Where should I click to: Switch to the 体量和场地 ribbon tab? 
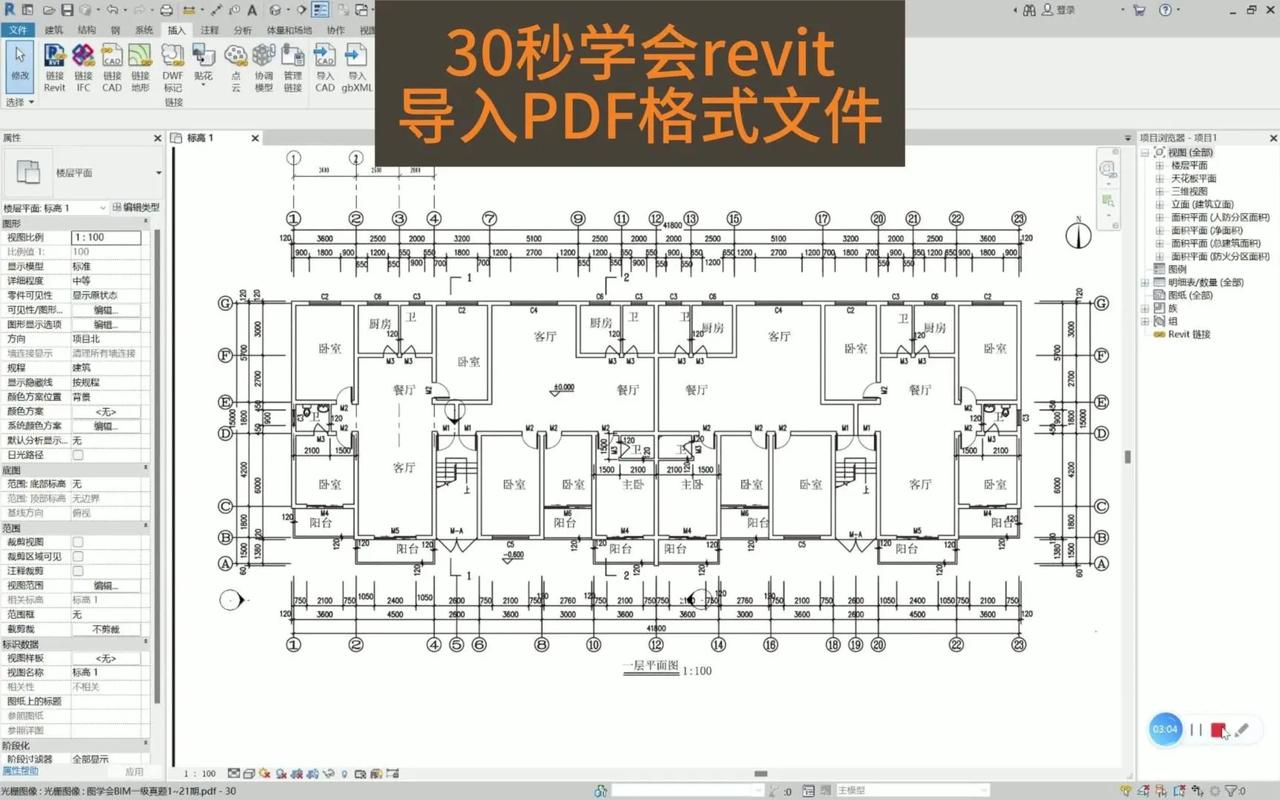(x=289, y=30)
